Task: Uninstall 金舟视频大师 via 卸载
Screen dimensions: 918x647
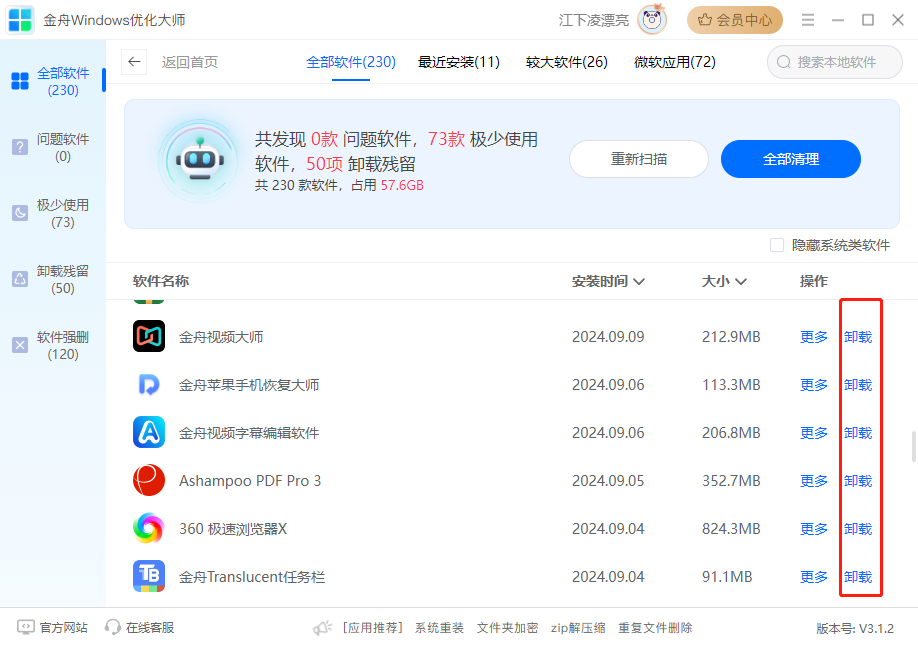Action: pos(858,337)
